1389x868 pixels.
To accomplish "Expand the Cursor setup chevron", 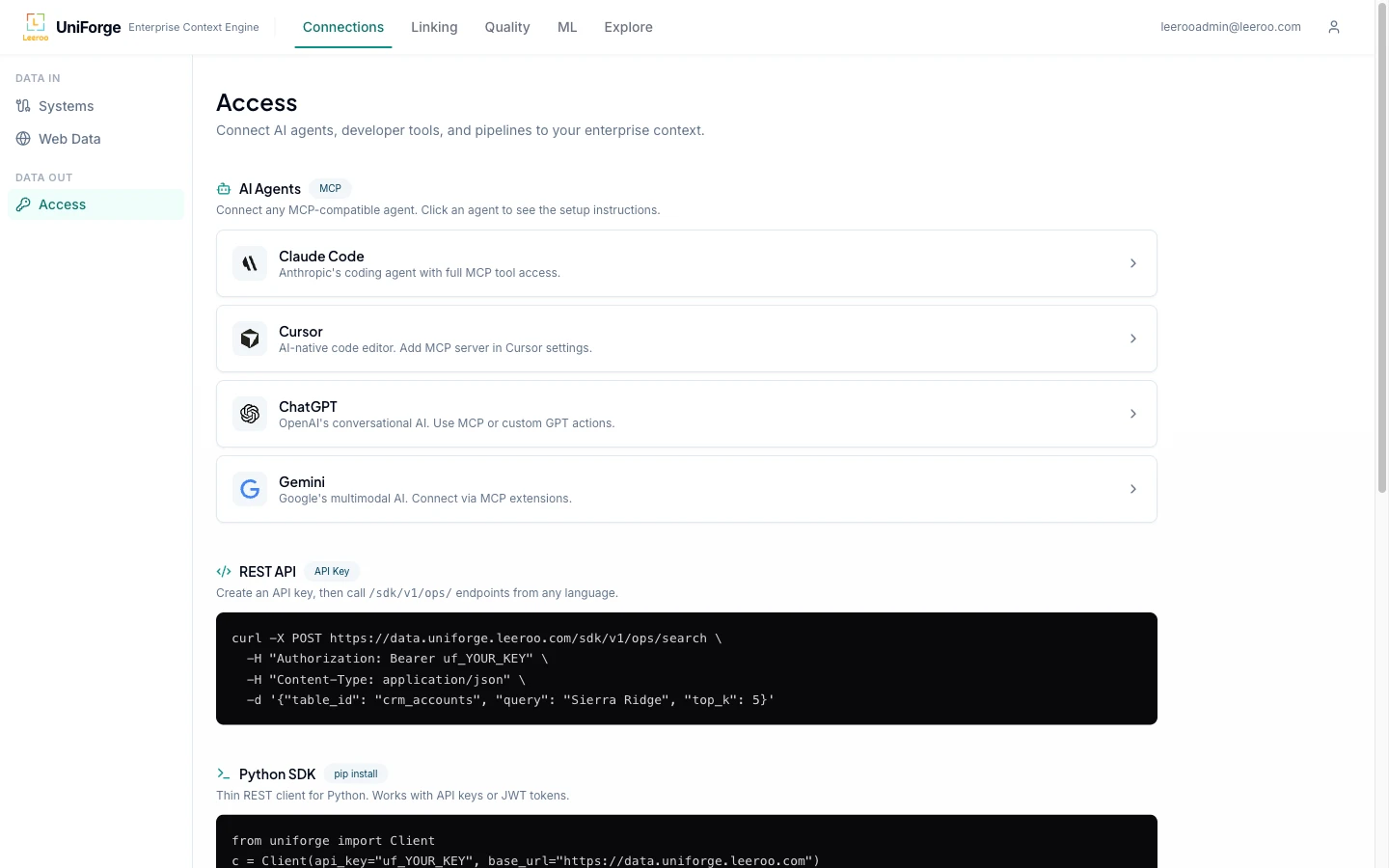I will point(1132,339).
